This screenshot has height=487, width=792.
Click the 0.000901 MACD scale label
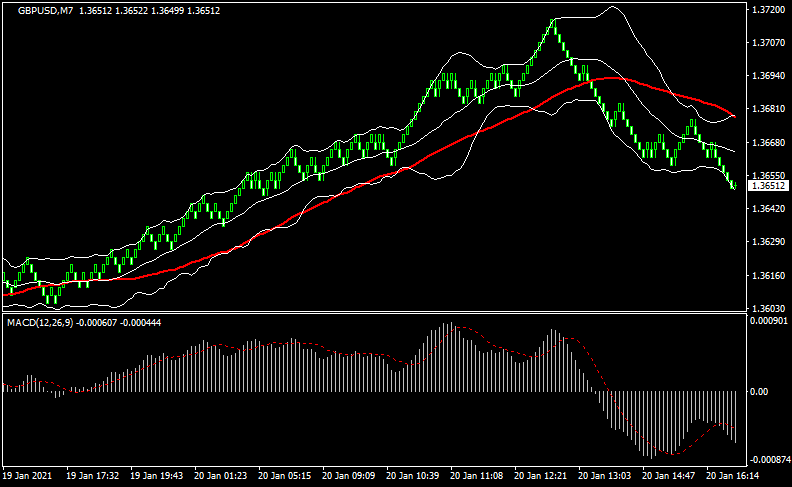768,321
